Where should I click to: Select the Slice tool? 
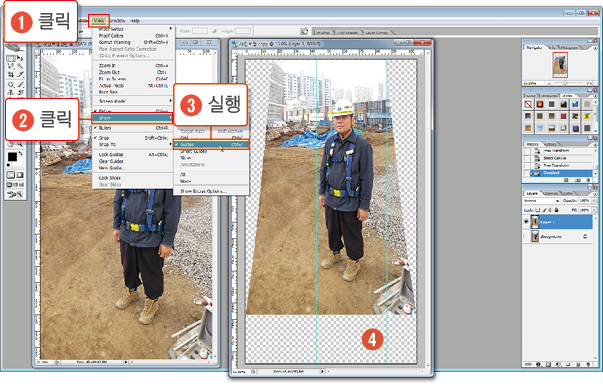click(20, 74)
